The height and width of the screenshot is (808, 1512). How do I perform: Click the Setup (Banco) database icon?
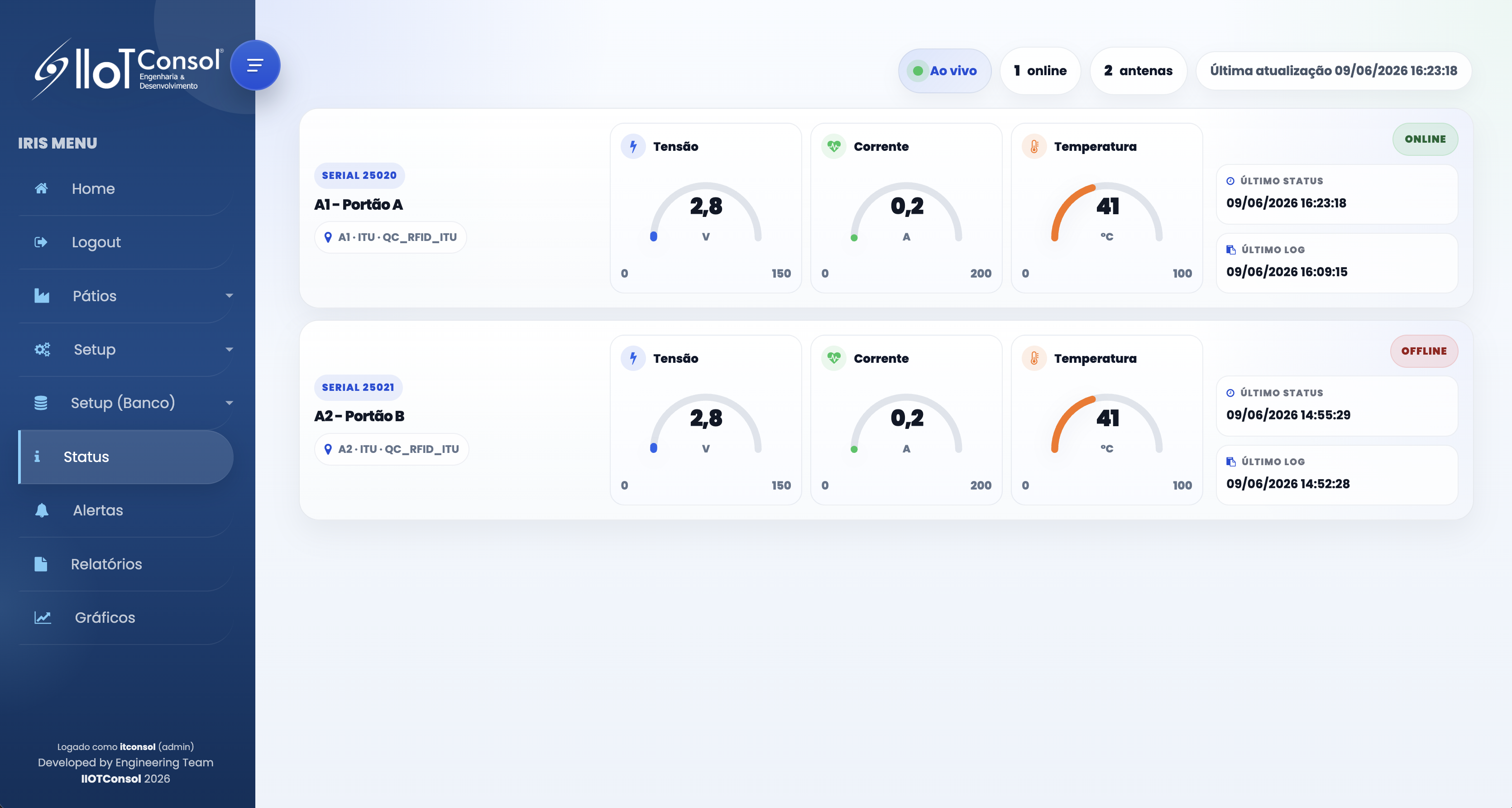pyautogui.click(x=40, y=403)
